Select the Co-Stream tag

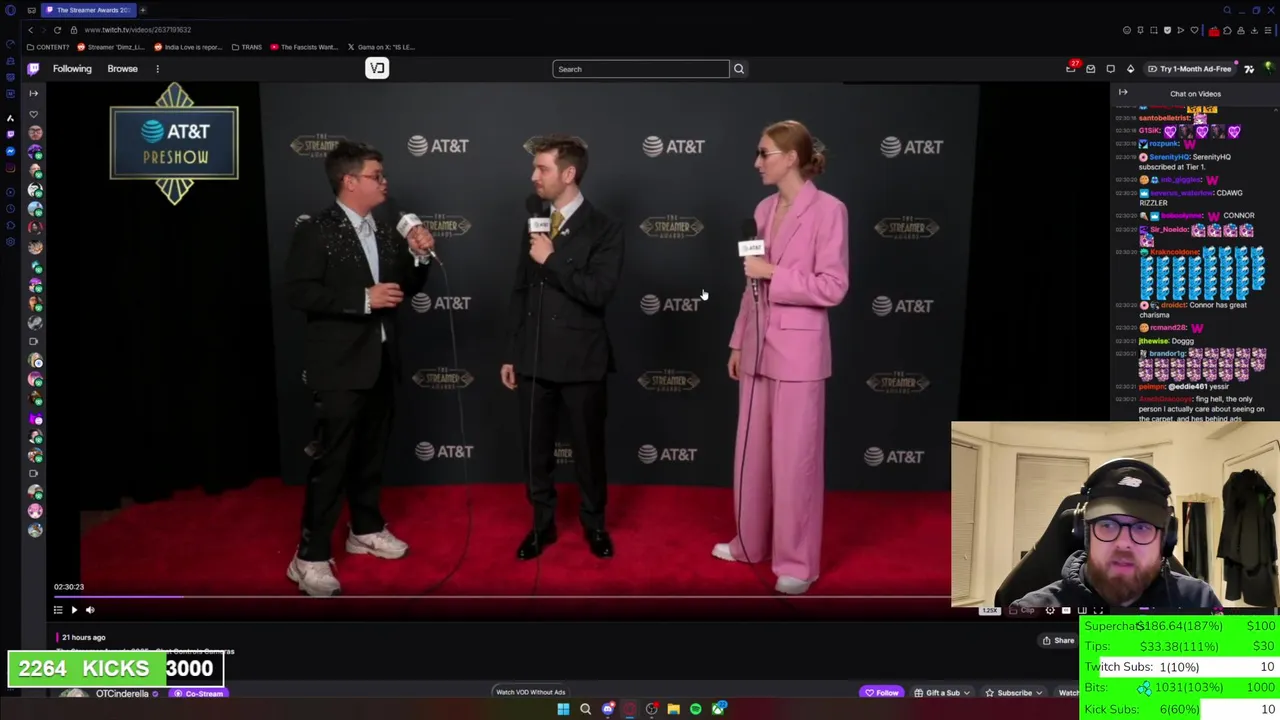click(x=198, y=694)
